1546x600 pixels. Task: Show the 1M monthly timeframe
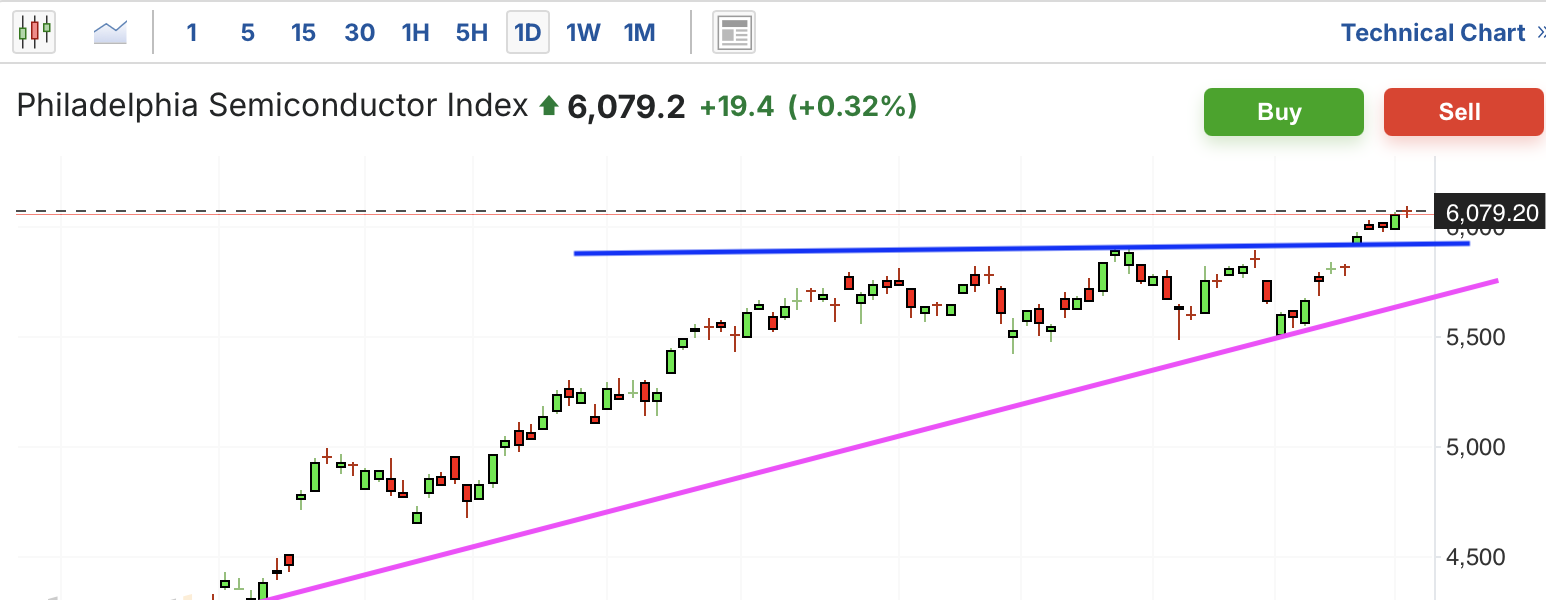(639, 33)
